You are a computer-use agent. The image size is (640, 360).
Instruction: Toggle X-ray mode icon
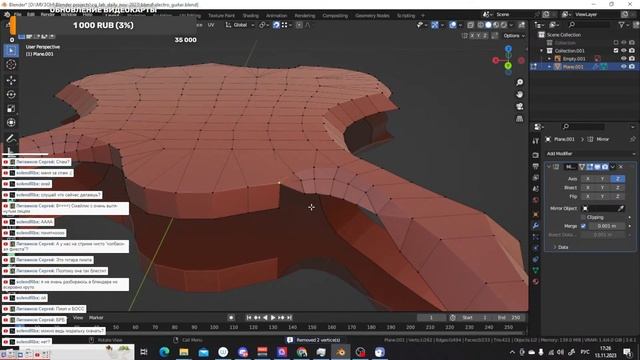click(470, 25)
